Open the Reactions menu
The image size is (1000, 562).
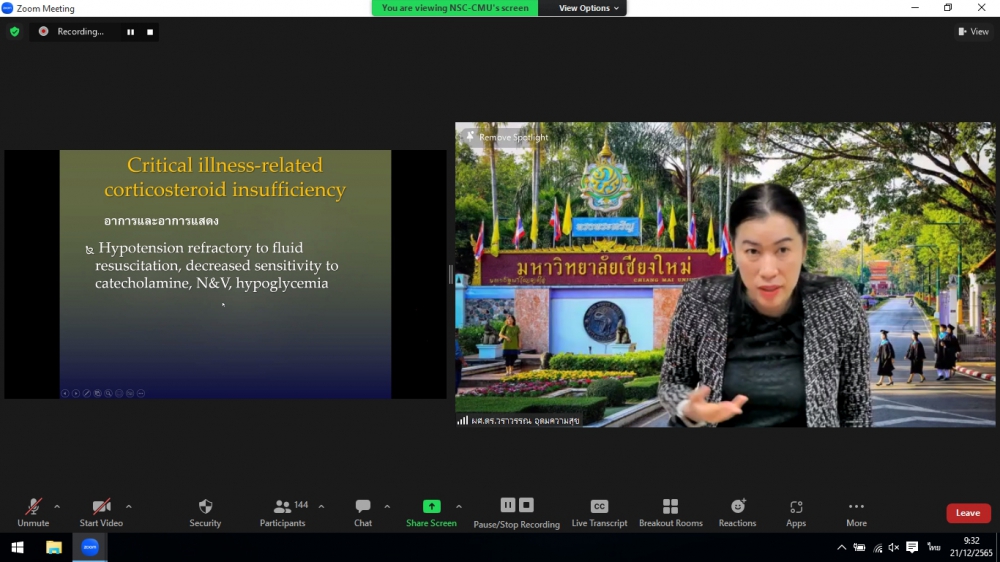[737, 512]
